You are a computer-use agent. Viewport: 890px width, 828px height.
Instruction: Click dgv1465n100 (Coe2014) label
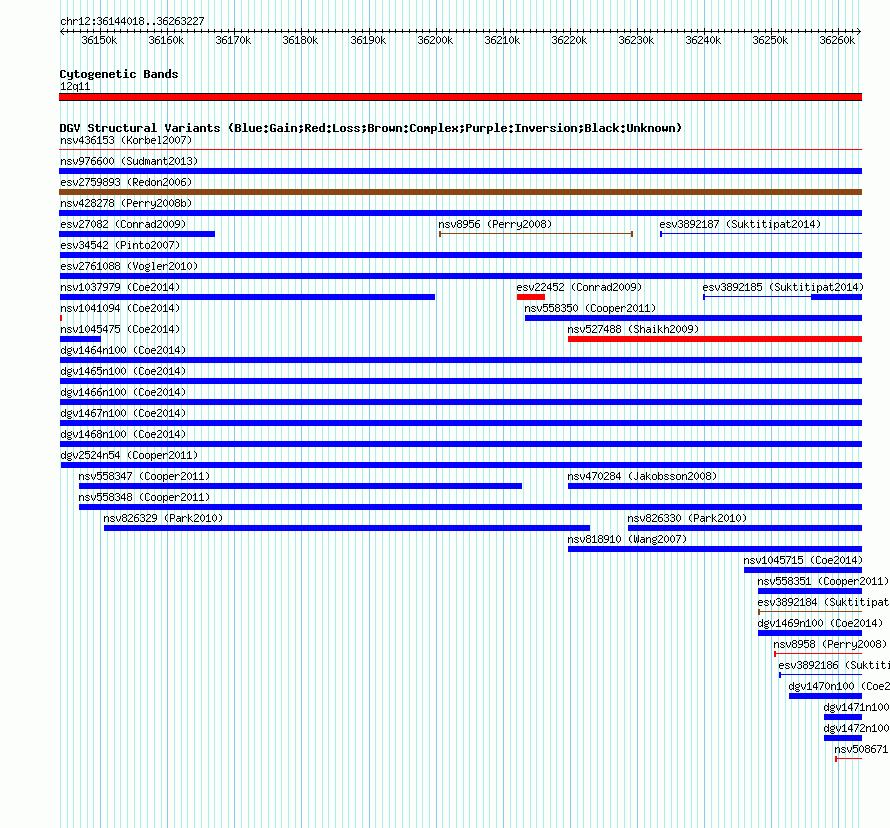click(x=123, y=371)
